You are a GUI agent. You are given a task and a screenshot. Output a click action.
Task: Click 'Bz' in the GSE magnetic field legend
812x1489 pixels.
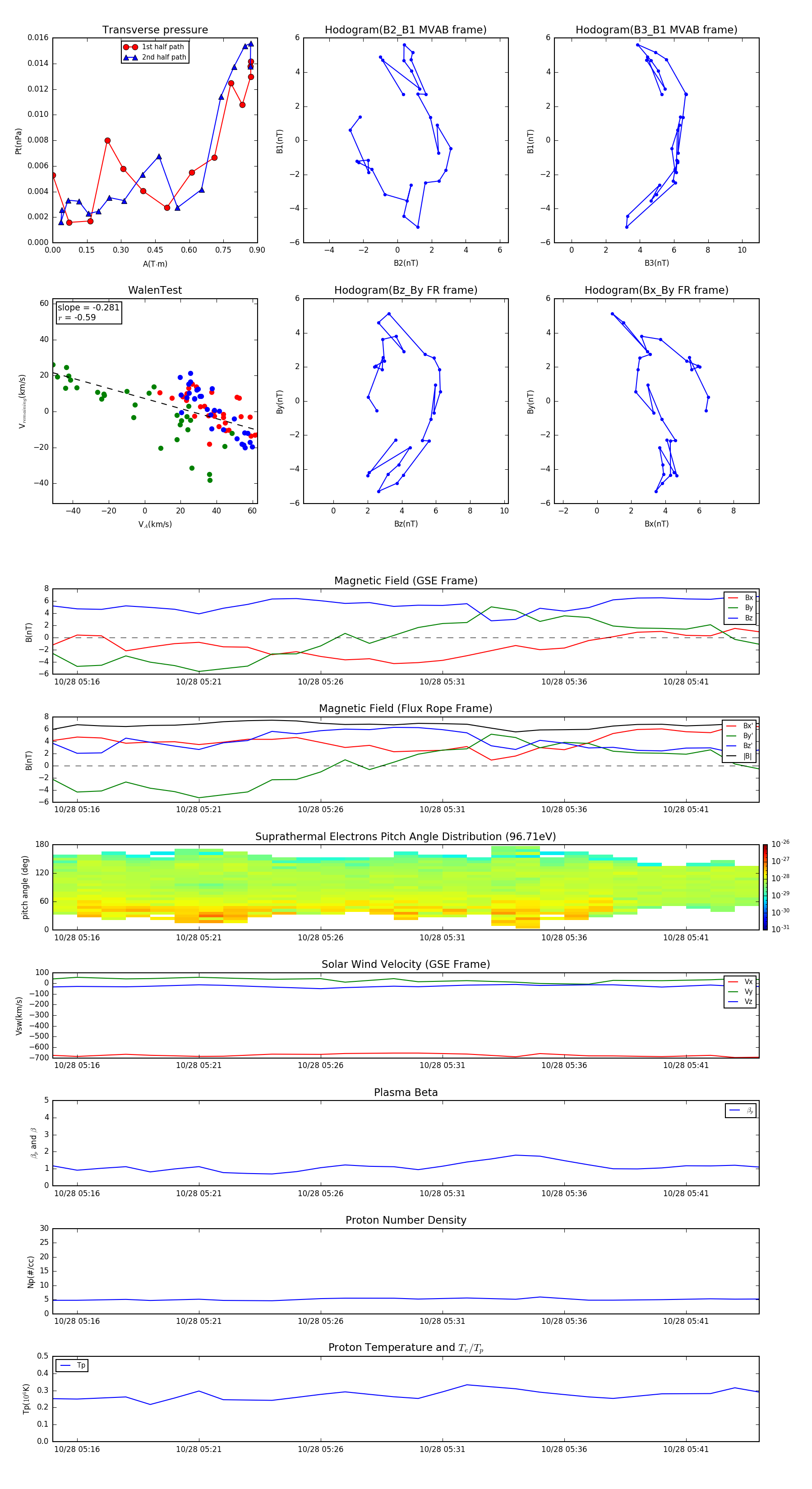[x=741, y=618]
